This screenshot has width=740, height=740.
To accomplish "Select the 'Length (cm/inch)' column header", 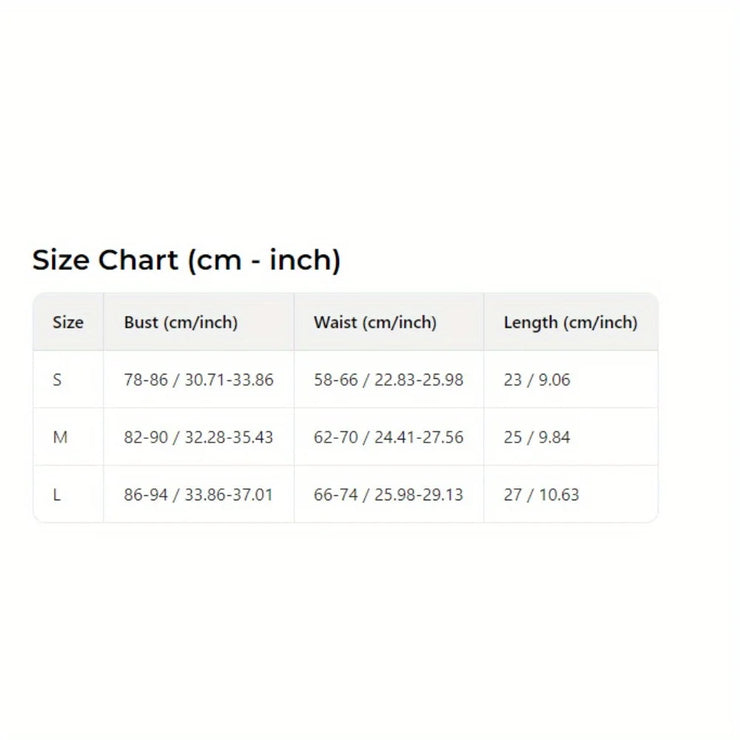I will 570,322.
